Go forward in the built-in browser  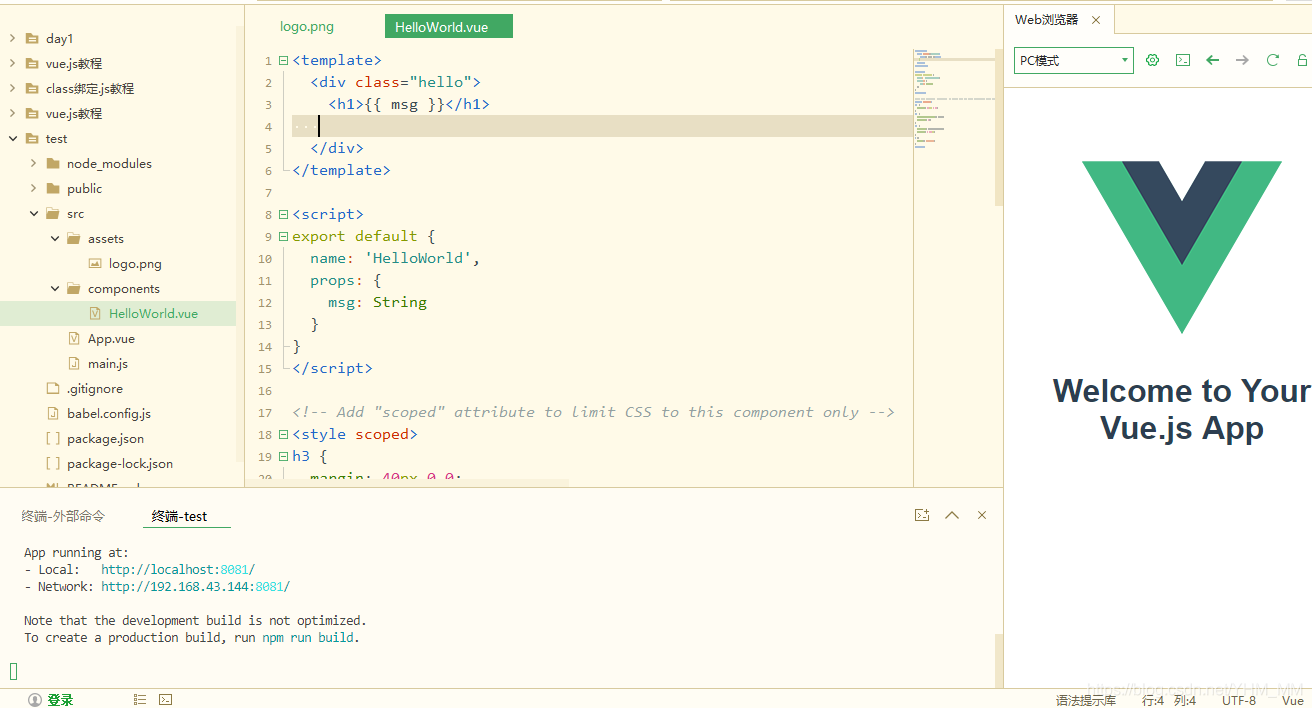[x=1242, y=60]
